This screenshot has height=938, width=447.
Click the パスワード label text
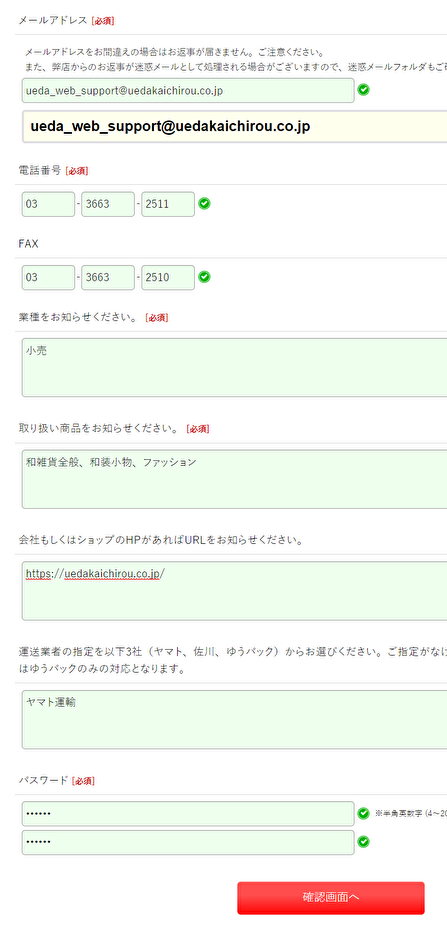[43, 781]
